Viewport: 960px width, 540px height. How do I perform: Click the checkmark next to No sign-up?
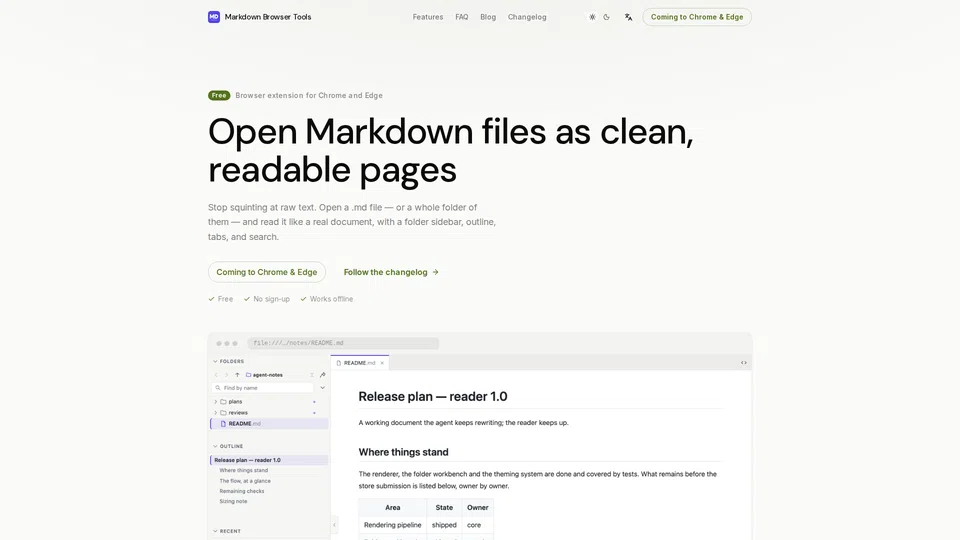pos(247,299)
